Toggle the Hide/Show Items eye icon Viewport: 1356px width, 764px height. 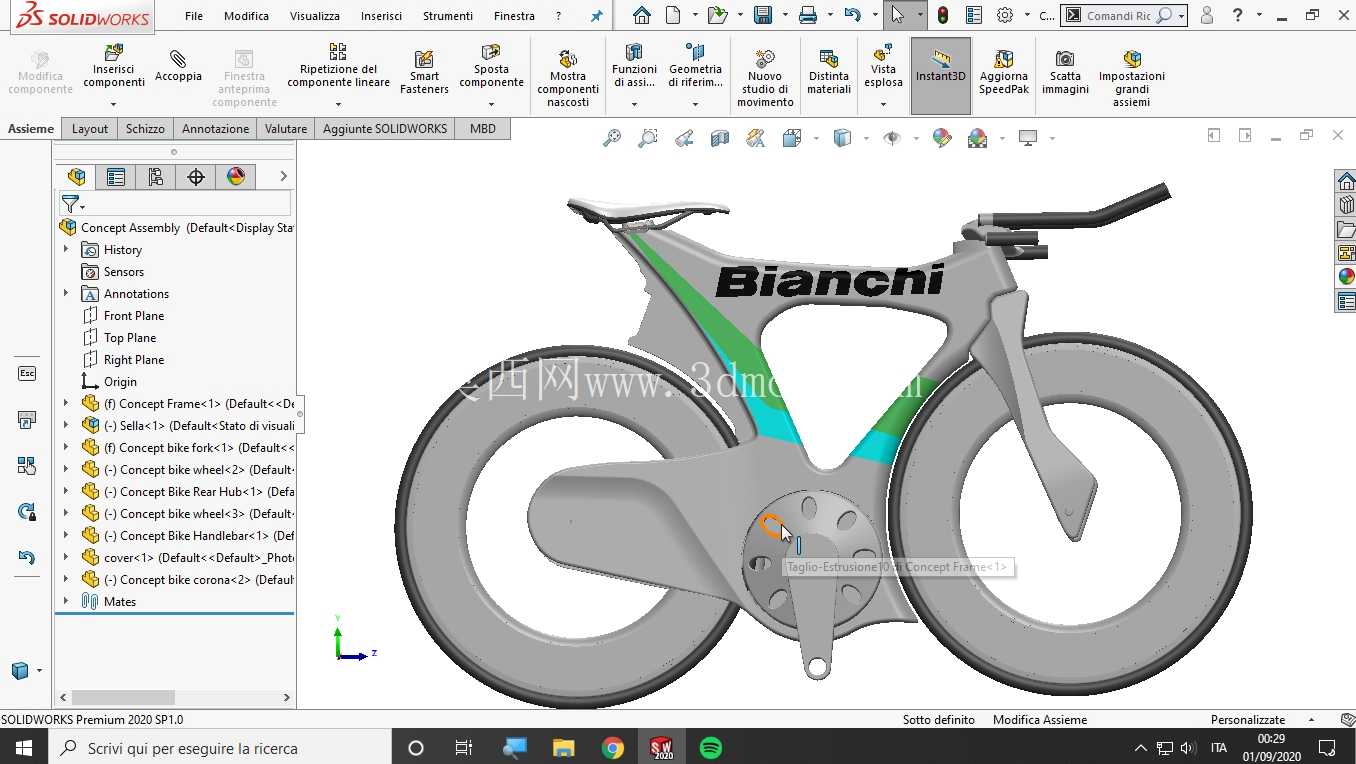tap(892, 138)
